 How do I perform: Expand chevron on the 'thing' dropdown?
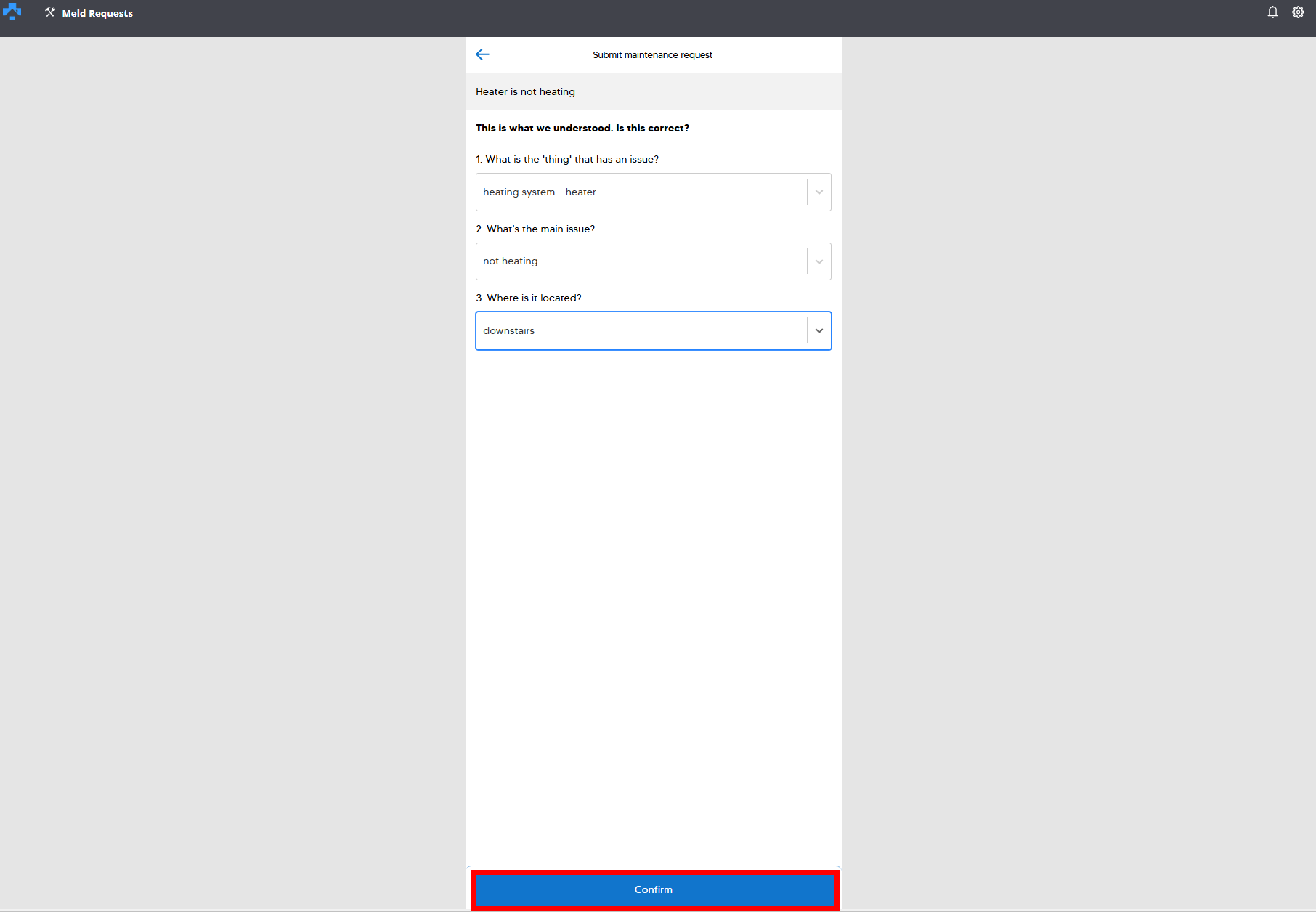point(819,192)
